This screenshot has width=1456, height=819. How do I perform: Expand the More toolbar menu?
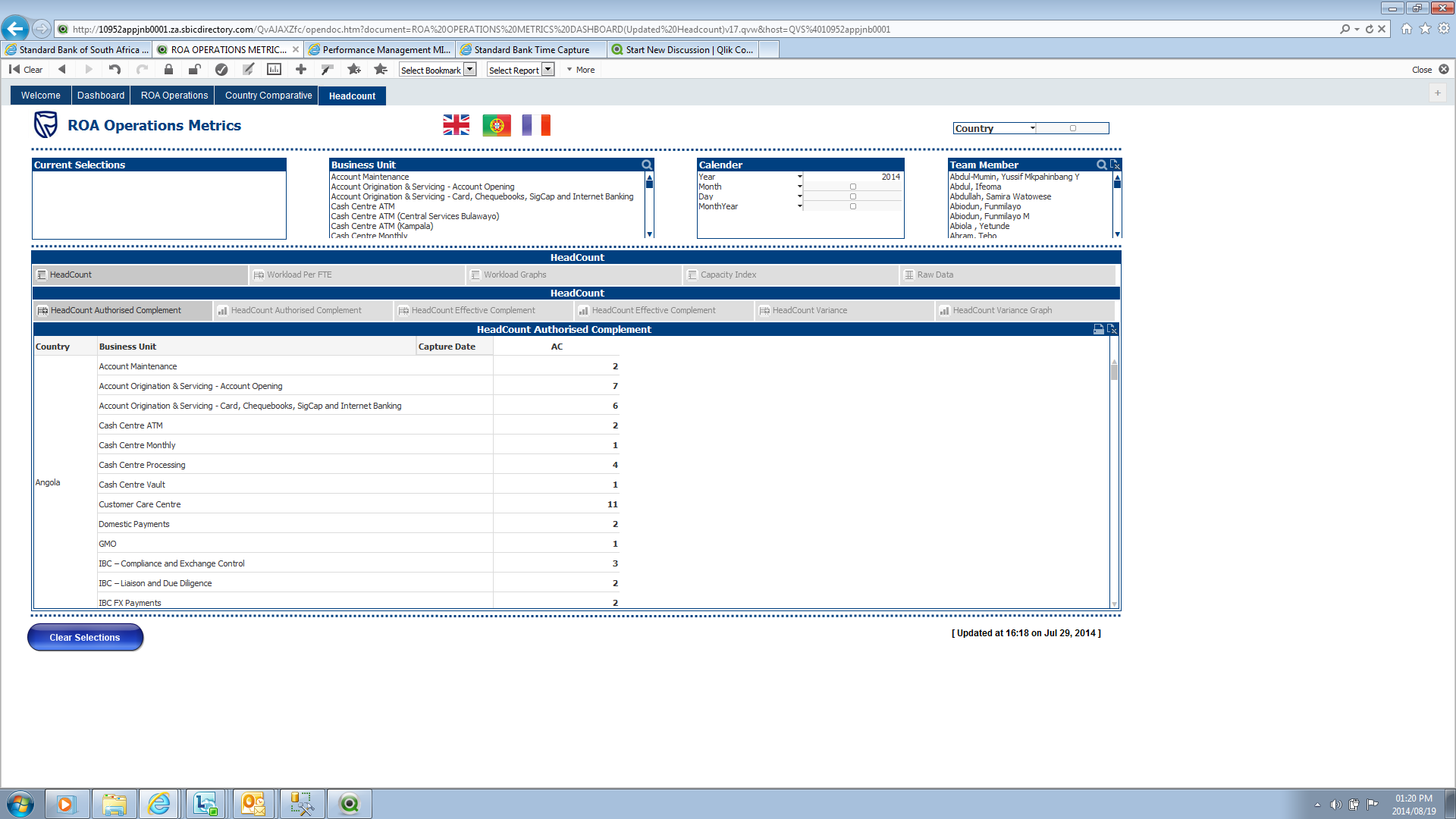(581, 70)
